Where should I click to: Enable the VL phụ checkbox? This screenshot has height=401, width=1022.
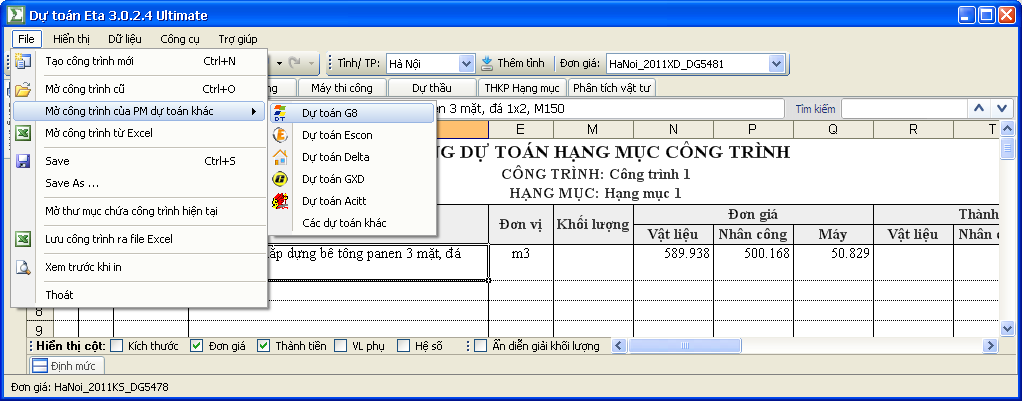(339, 346)
